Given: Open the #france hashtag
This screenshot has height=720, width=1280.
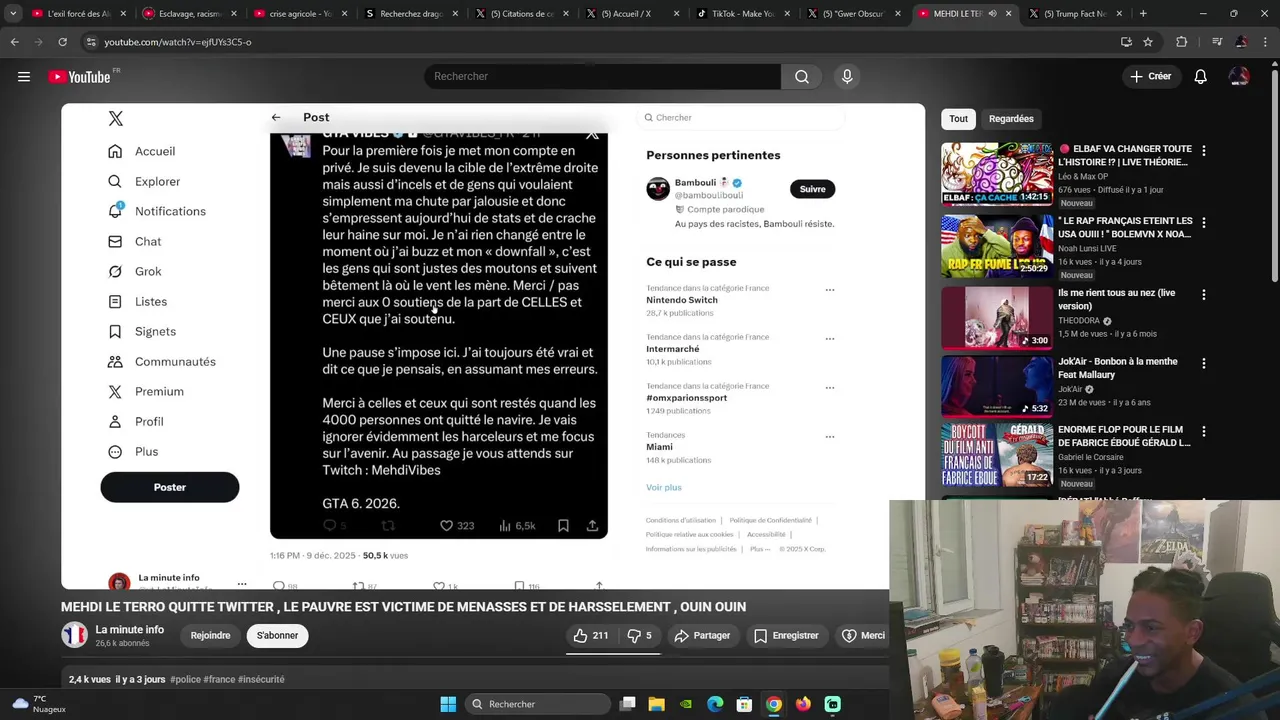Looking at the screenshot, I should [x=219, y=679].
